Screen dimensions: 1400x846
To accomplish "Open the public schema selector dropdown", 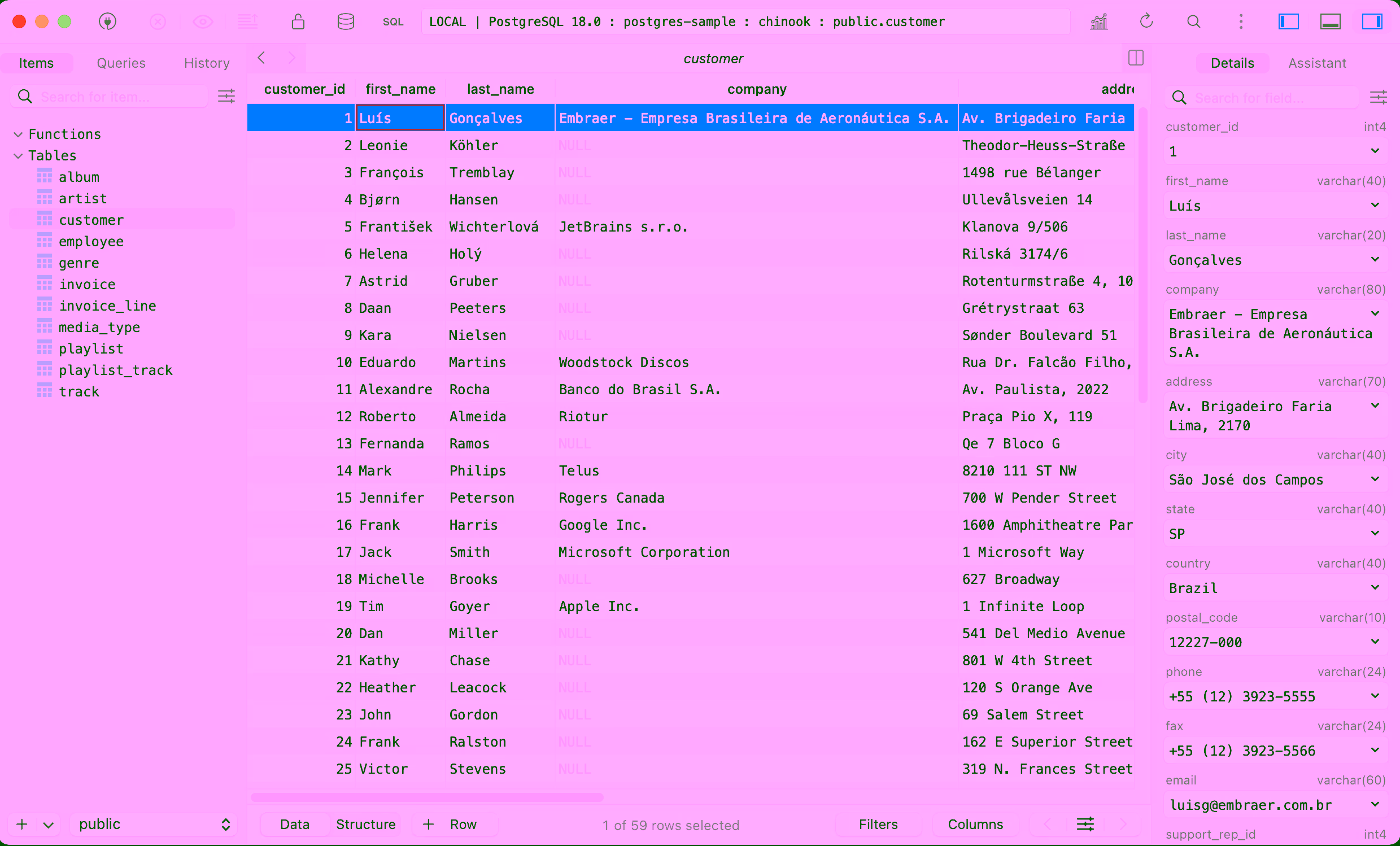I will coord(154,824).
